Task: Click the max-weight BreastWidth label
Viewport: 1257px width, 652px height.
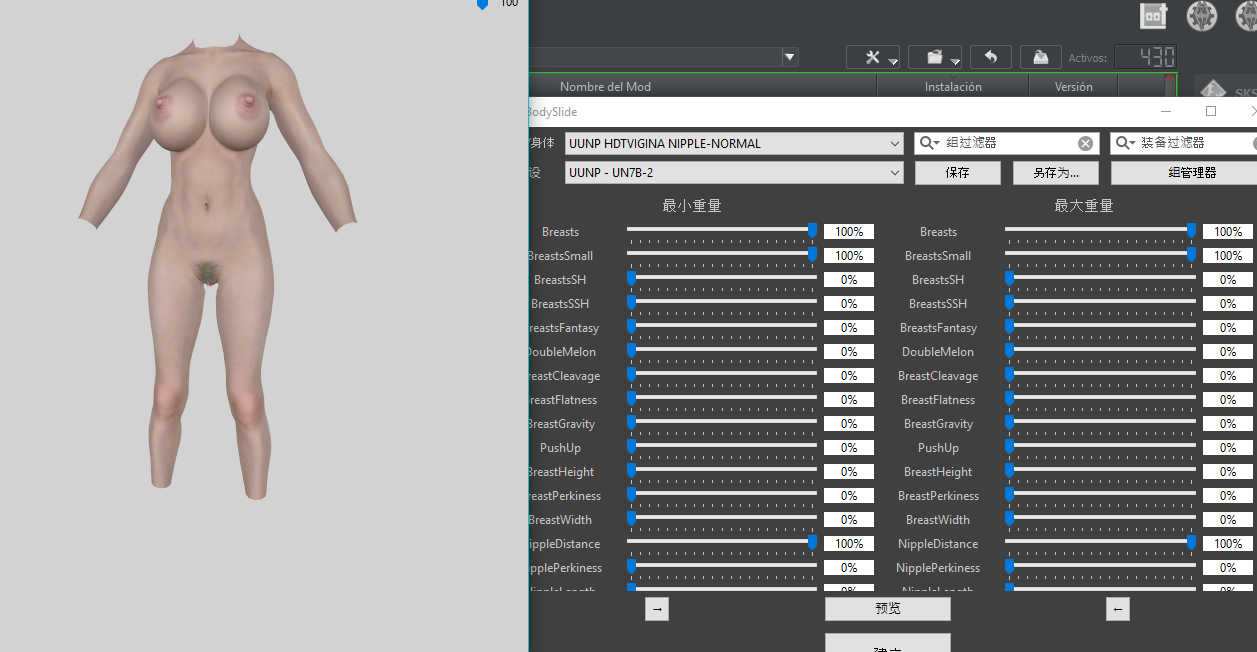Action: [938, 520]
